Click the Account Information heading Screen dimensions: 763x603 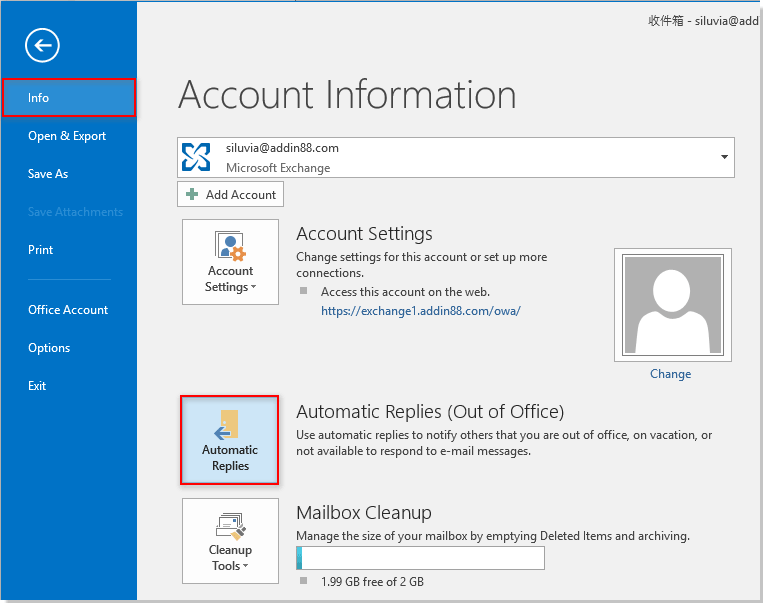(x=347, y=95)
